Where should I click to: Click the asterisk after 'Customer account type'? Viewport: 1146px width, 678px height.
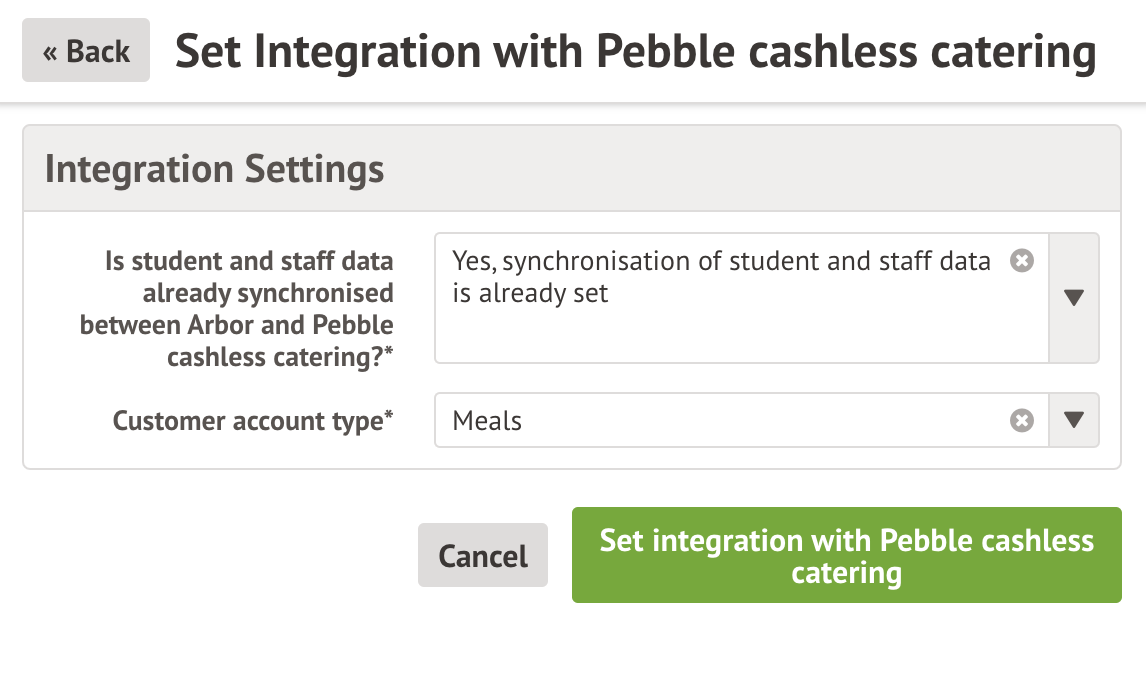pyautogui.click(x=389, y=416)
